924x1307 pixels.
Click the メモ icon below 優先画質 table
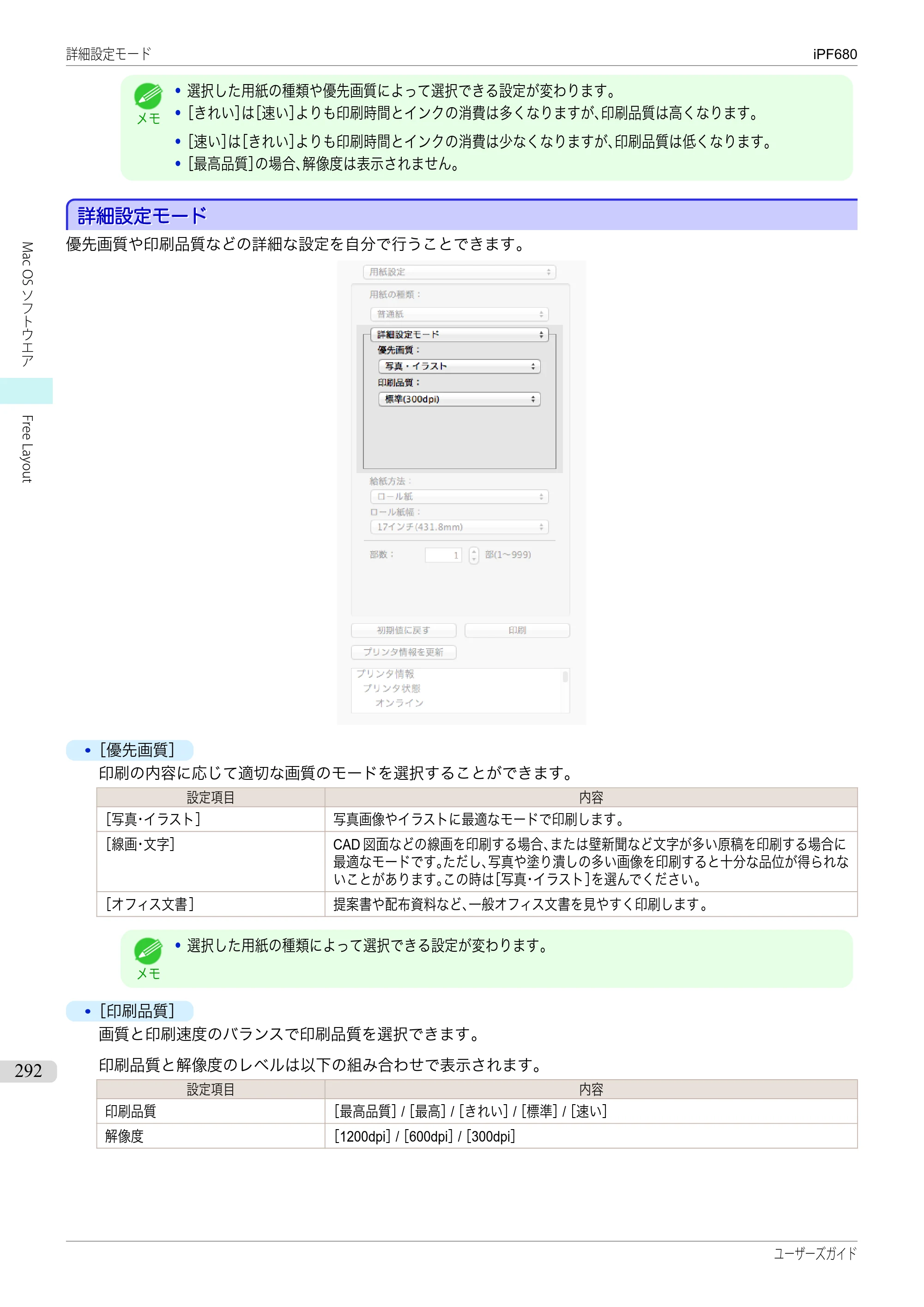(x=148, y=951)
